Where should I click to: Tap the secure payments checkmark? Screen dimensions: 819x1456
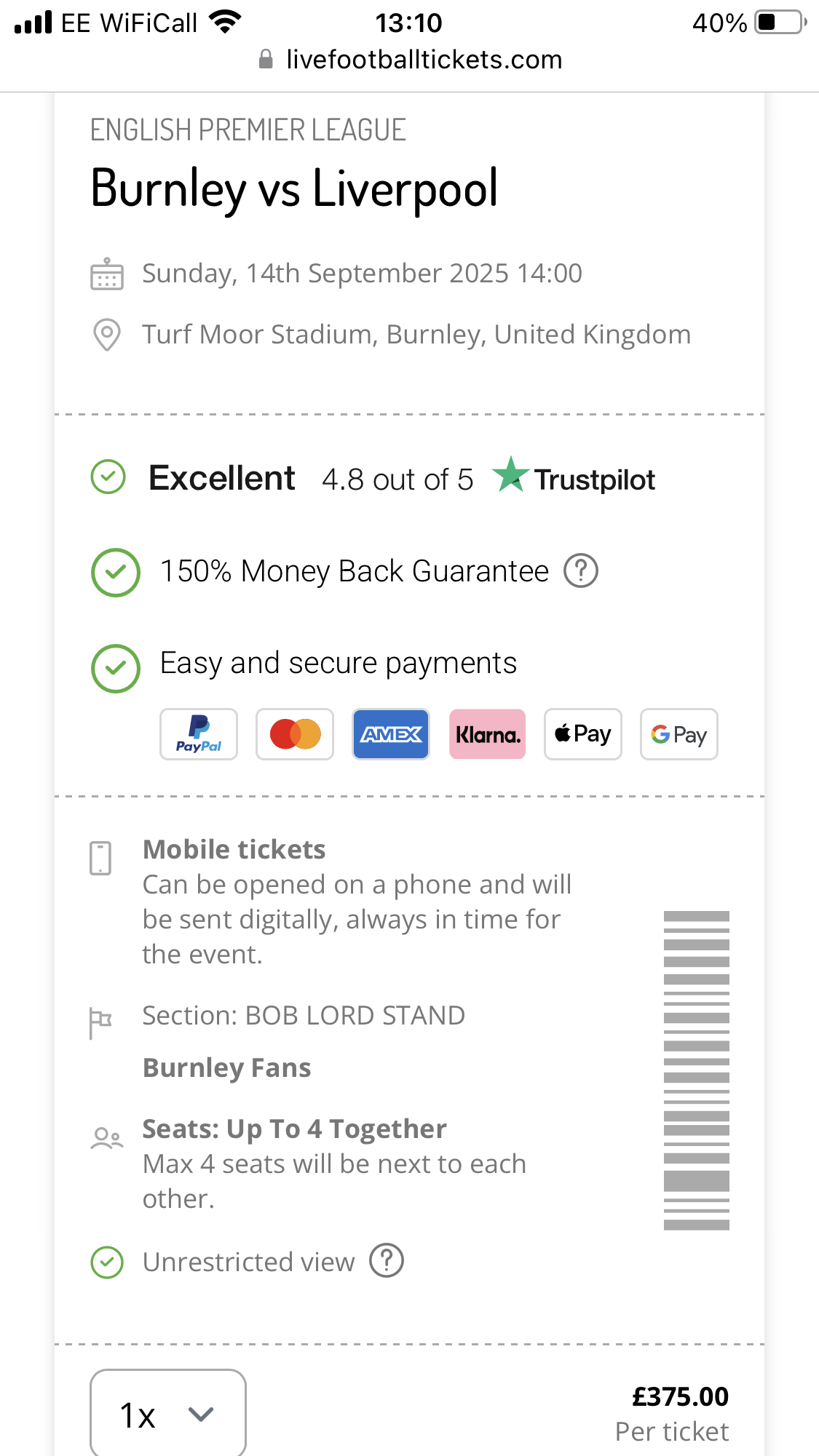[x=116, y=669]
